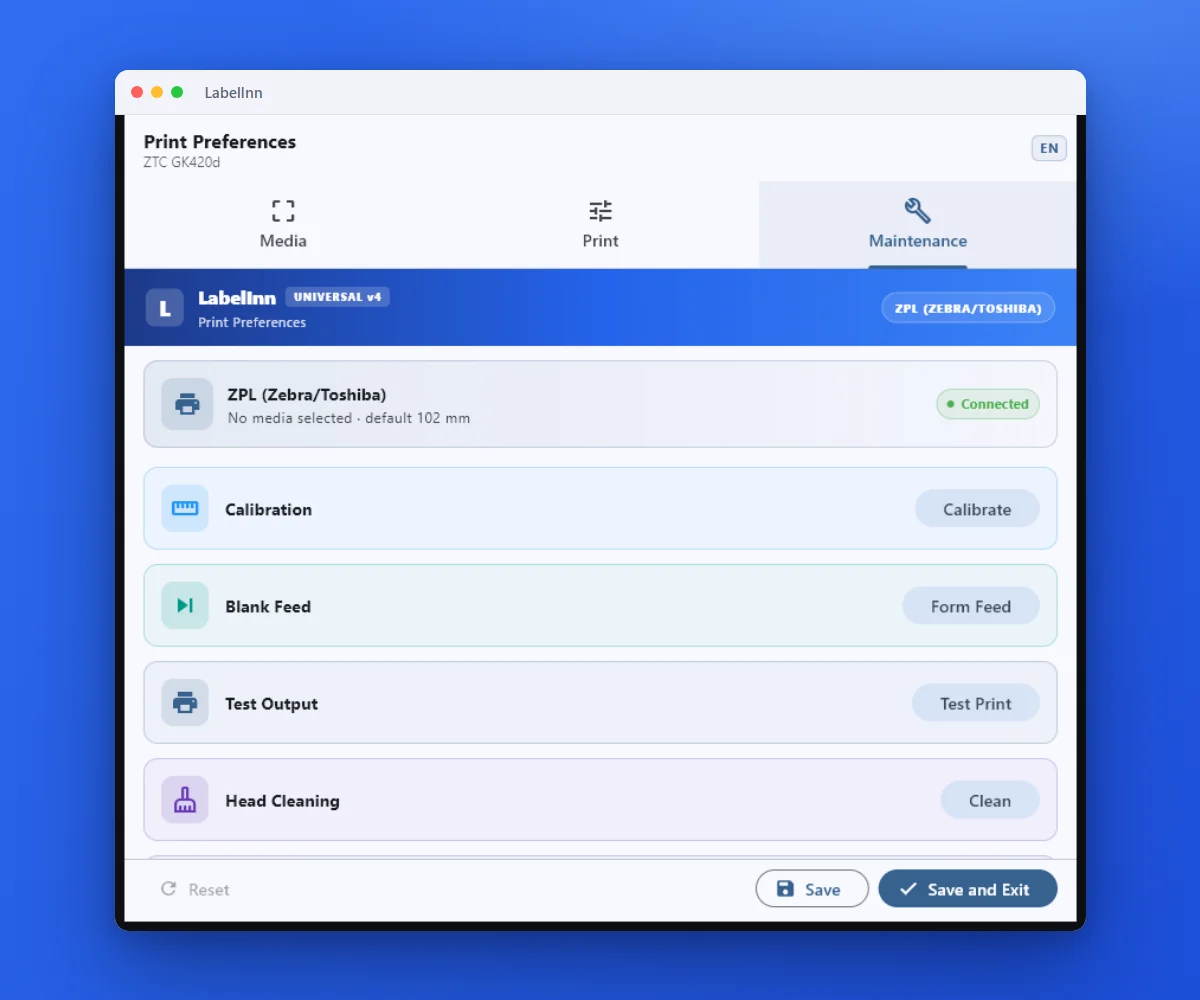Minimize the window with the yellow button
The width and height of the screenshot is (1200, 1000).
[157, 92]
